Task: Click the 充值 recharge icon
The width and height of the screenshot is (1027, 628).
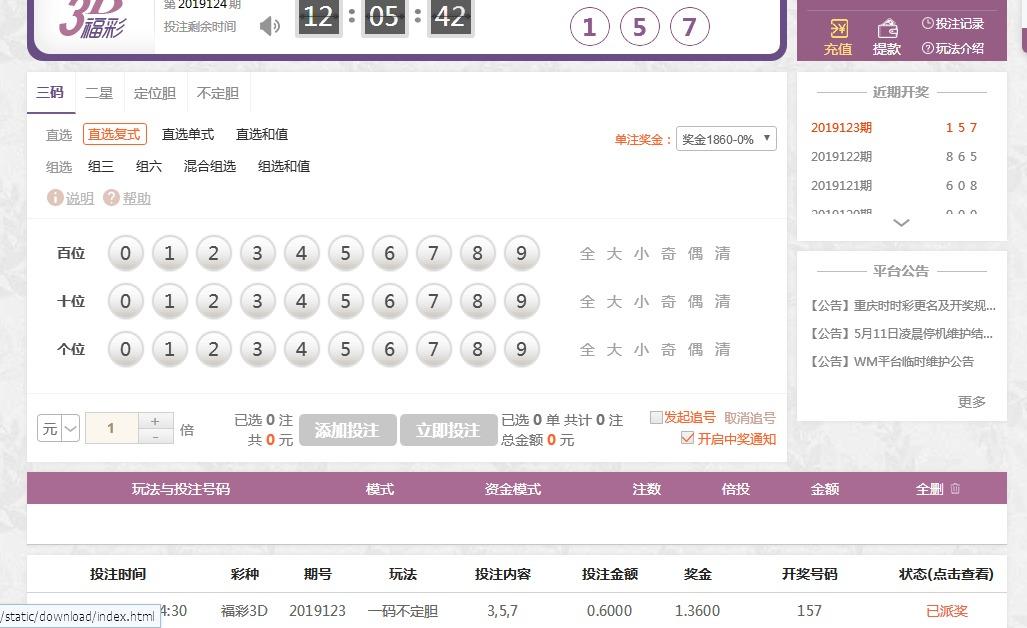Action: tap(838, 28)
